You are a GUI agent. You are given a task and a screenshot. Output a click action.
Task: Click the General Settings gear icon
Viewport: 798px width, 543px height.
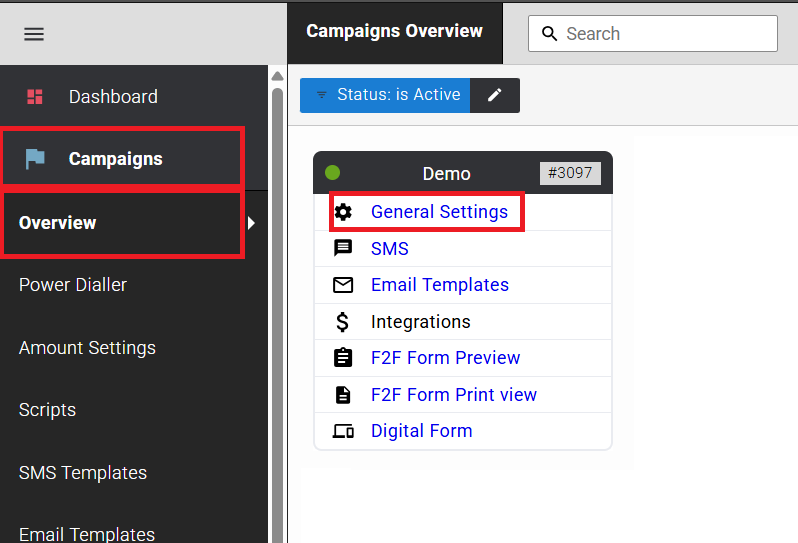pyautogui.click(x=343, y=212)
